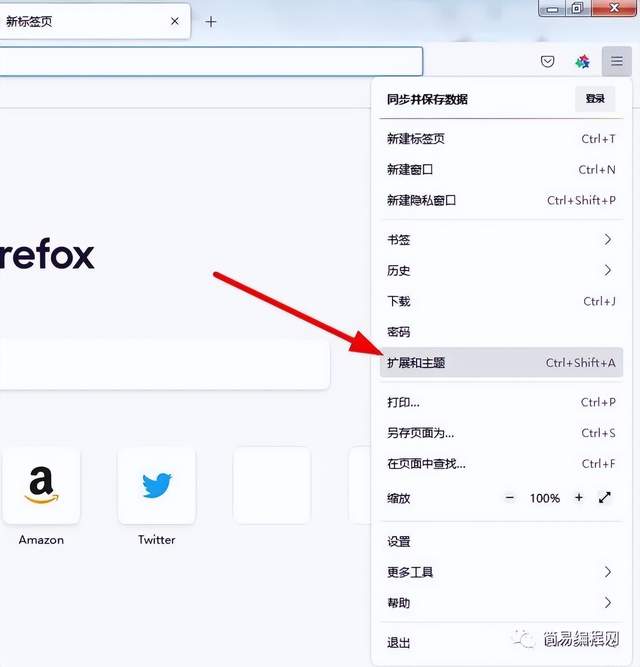Choose 打印... print entry
Image resolution: width=640 pixels, height=667 pixels.
(501, 402)
